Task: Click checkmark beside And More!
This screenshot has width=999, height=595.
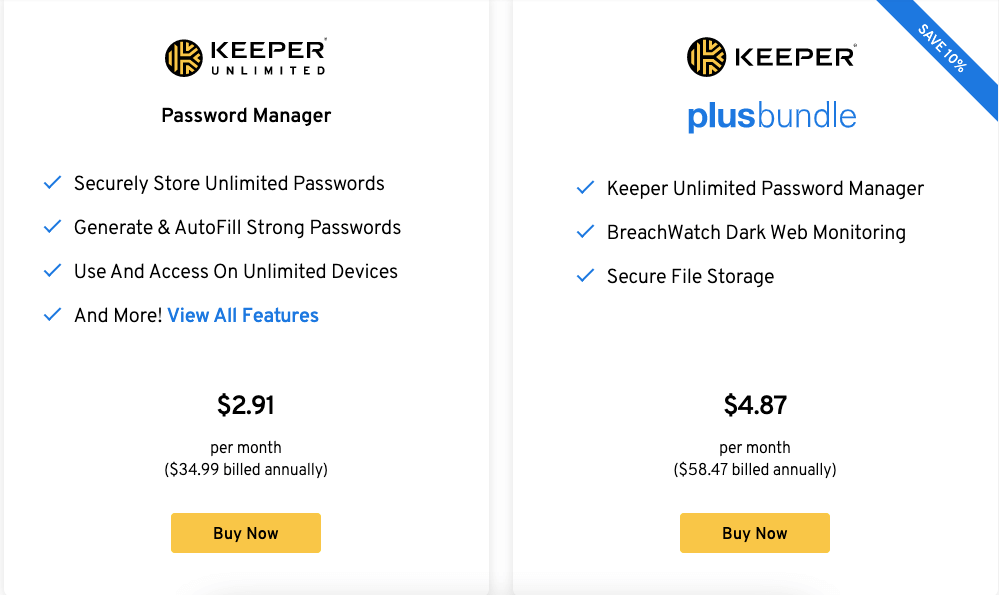Action: tap(52, 315)
